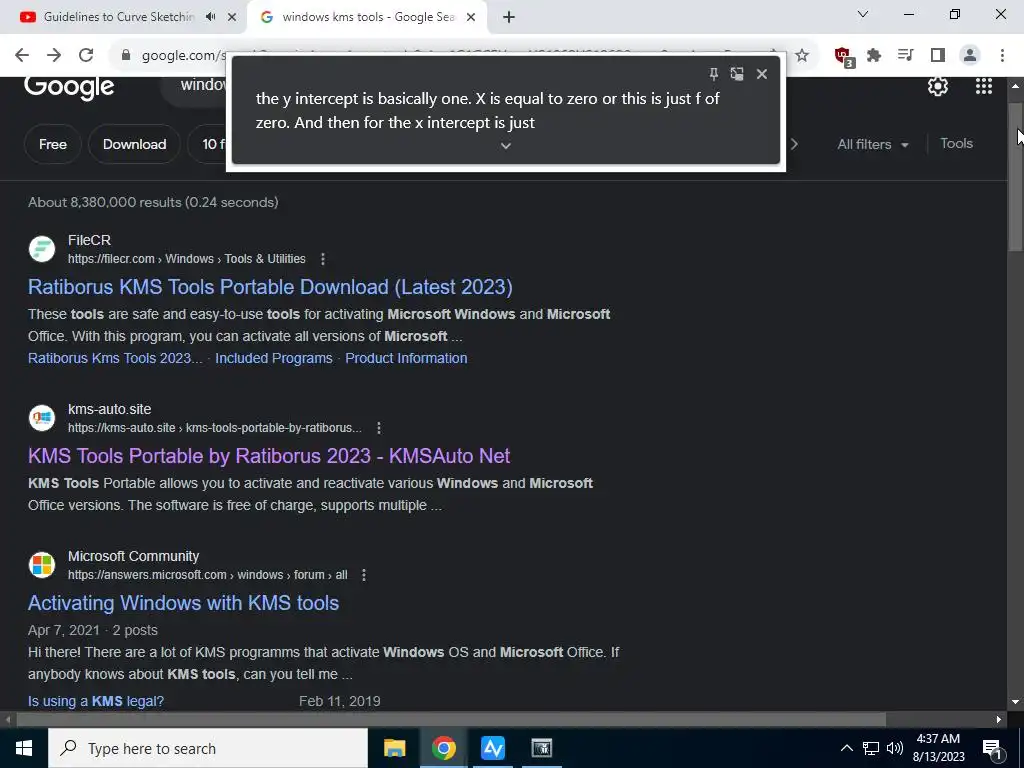Expand the live caption box with chevron
The width and height of the screenshot is (1024, 768).
505,146
